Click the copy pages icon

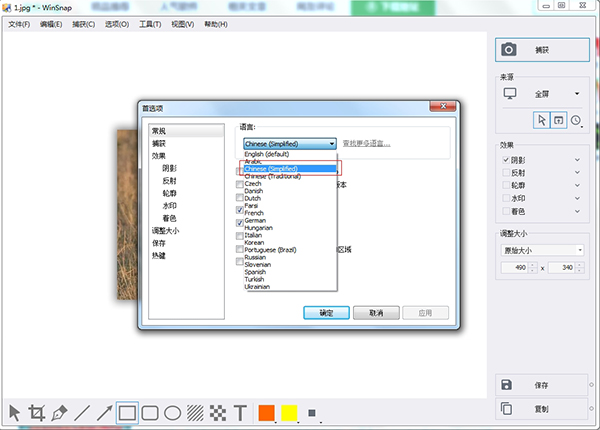pos(506,409)
